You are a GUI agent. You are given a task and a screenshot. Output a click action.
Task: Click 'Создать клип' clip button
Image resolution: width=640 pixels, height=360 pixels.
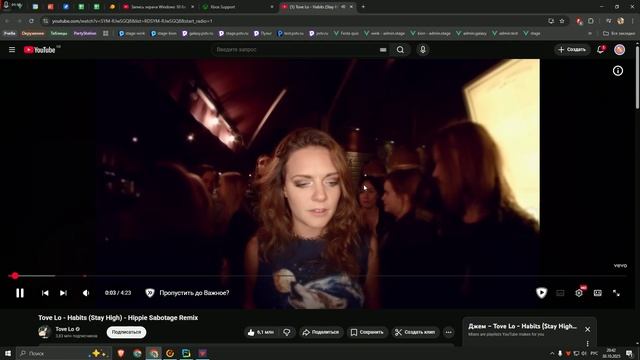415,332
